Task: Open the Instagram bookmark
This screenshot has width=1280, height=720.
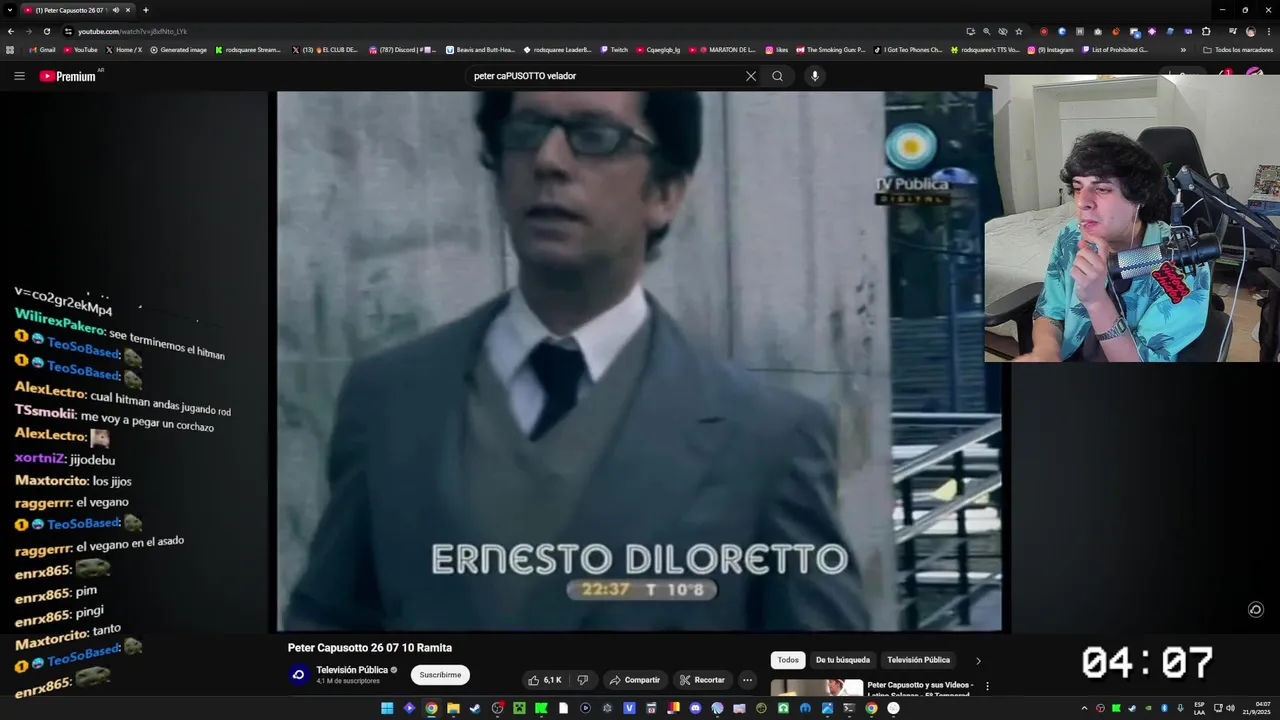Action: pos(1050,49)
